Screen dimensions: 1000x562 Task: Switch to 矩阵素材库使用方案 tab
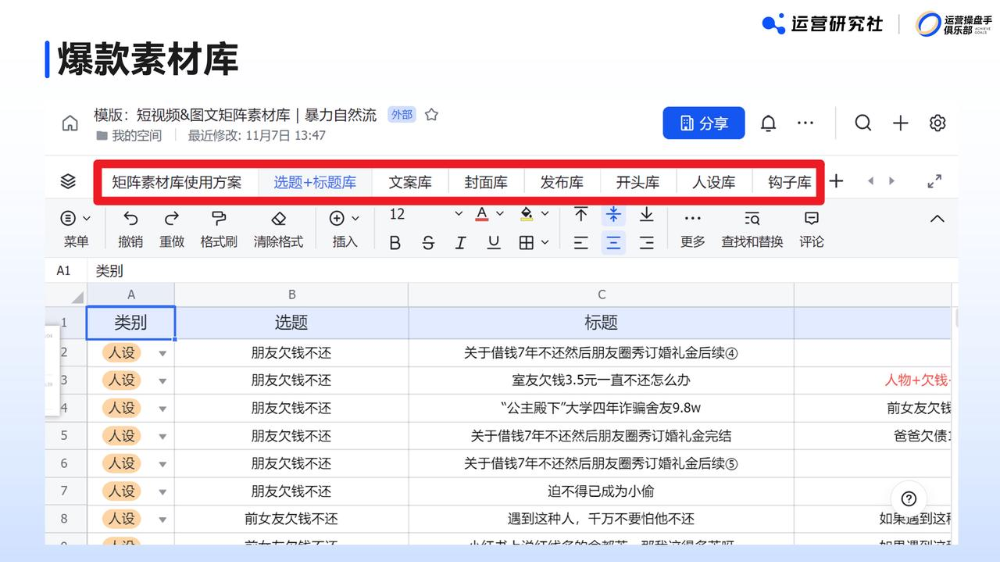[x=177, y=182]
